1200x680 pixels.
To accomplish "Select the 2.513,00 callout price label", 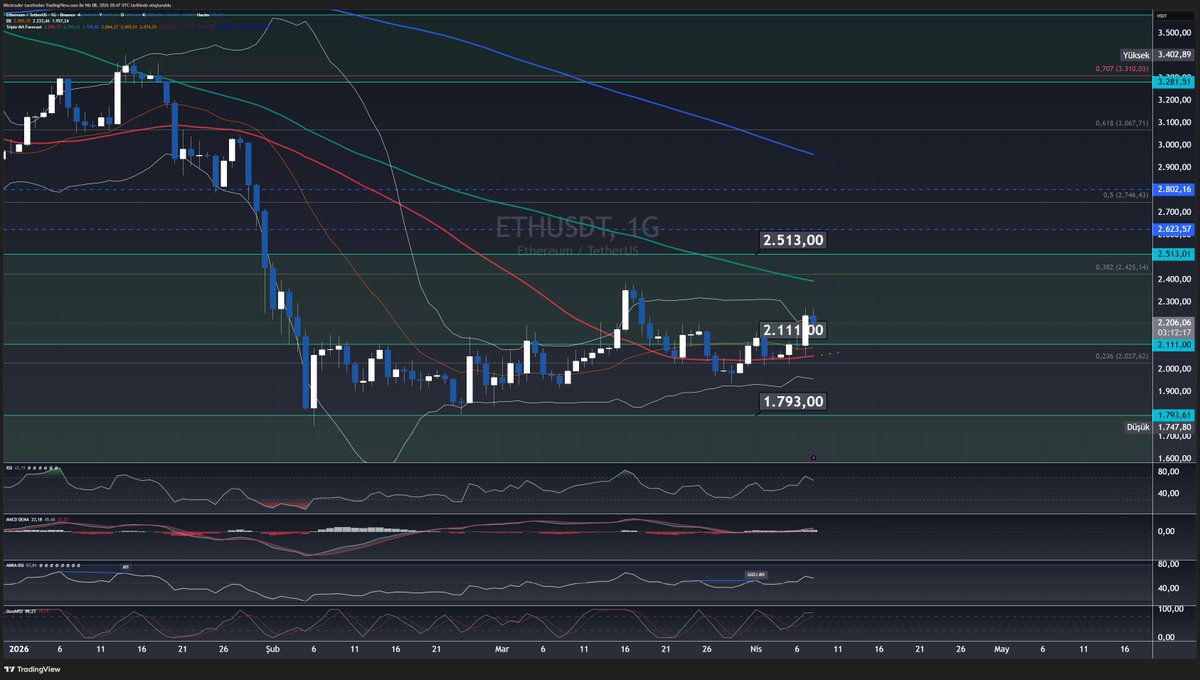I will [793, 240].
